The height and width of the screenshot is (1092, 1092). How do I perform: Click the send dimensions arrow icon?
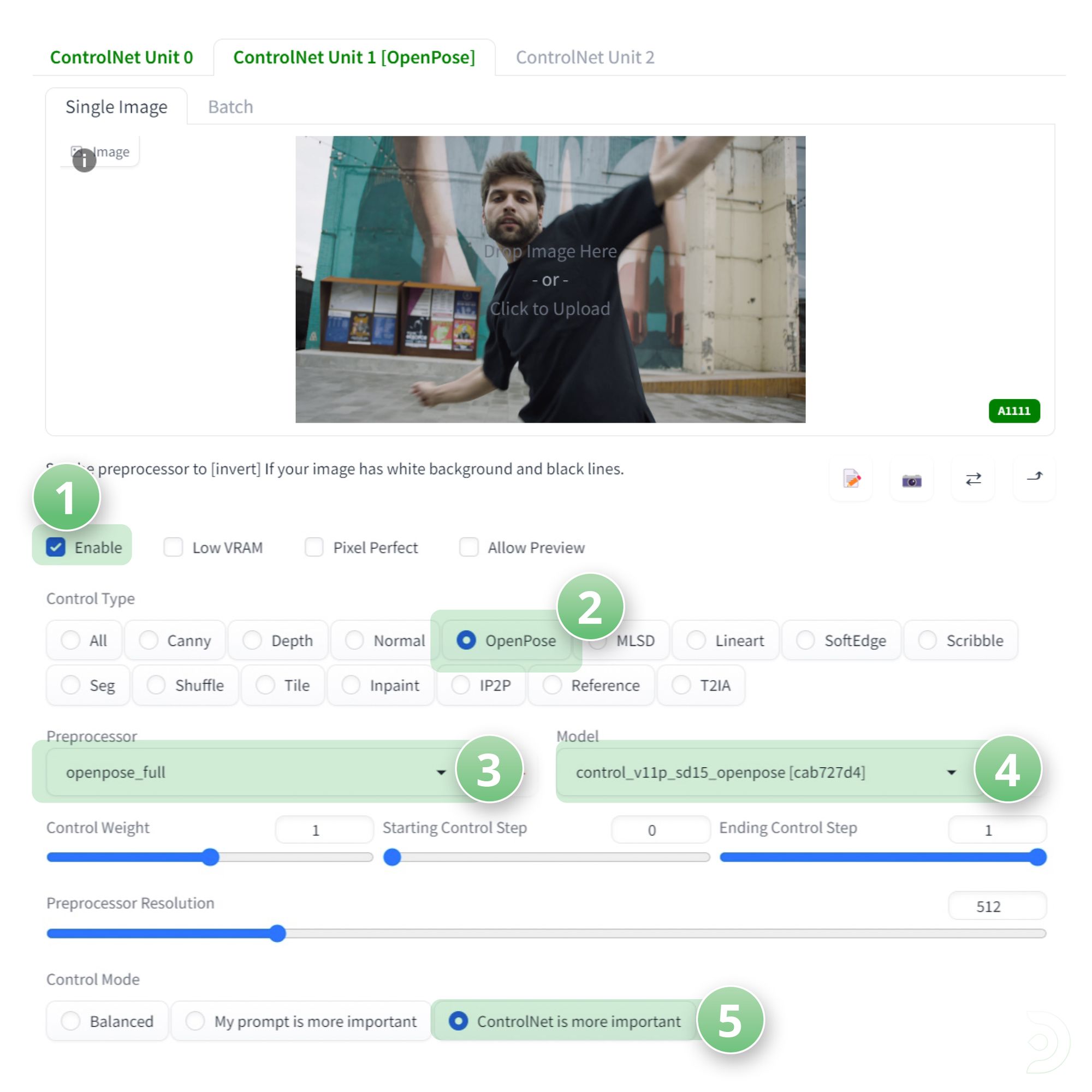[1034, 477]
